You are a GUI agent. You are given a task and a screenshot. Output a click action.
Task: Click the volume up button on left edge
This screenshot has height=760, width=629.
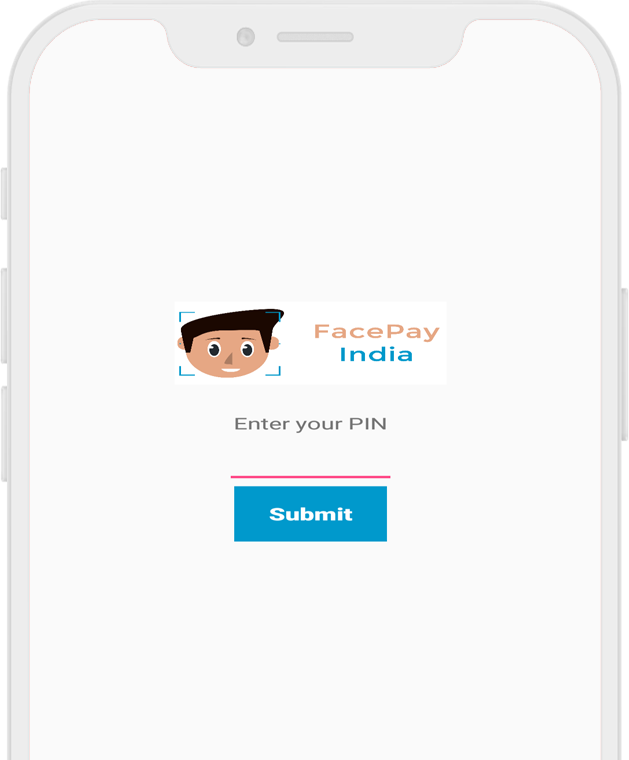[x=4, y=316]
